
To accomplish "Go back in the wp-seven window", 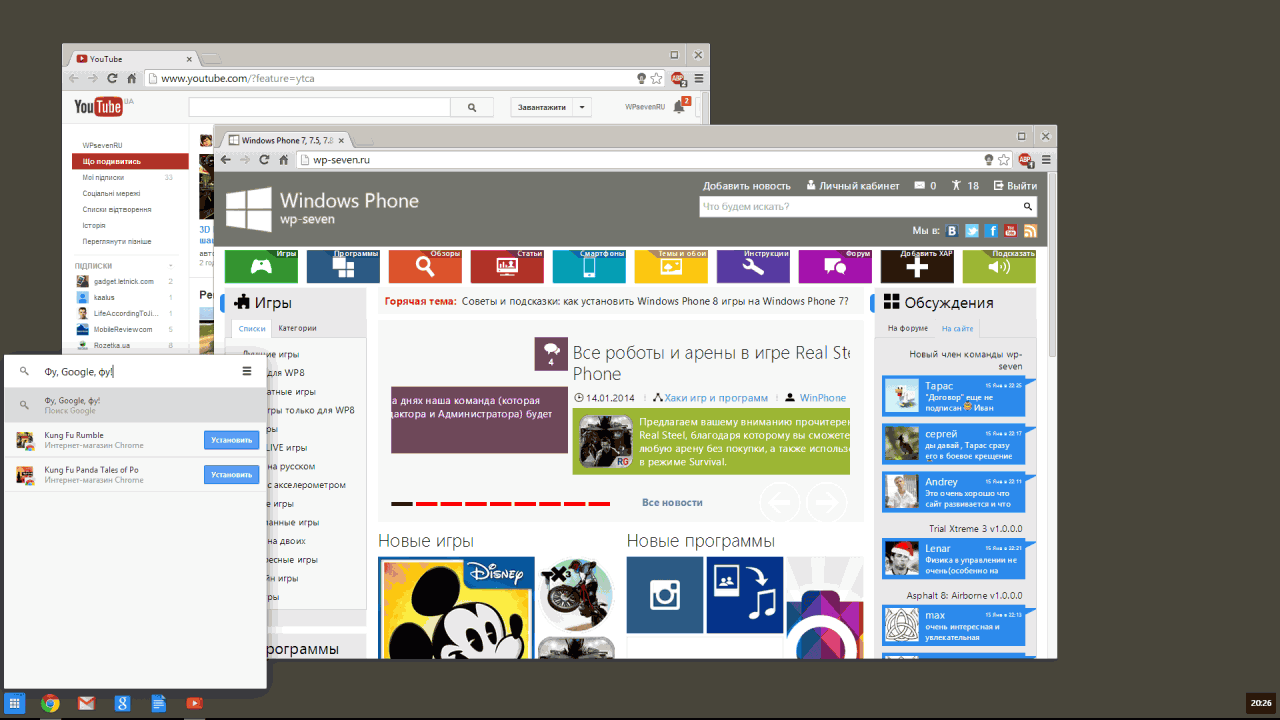I will [226, 160].
